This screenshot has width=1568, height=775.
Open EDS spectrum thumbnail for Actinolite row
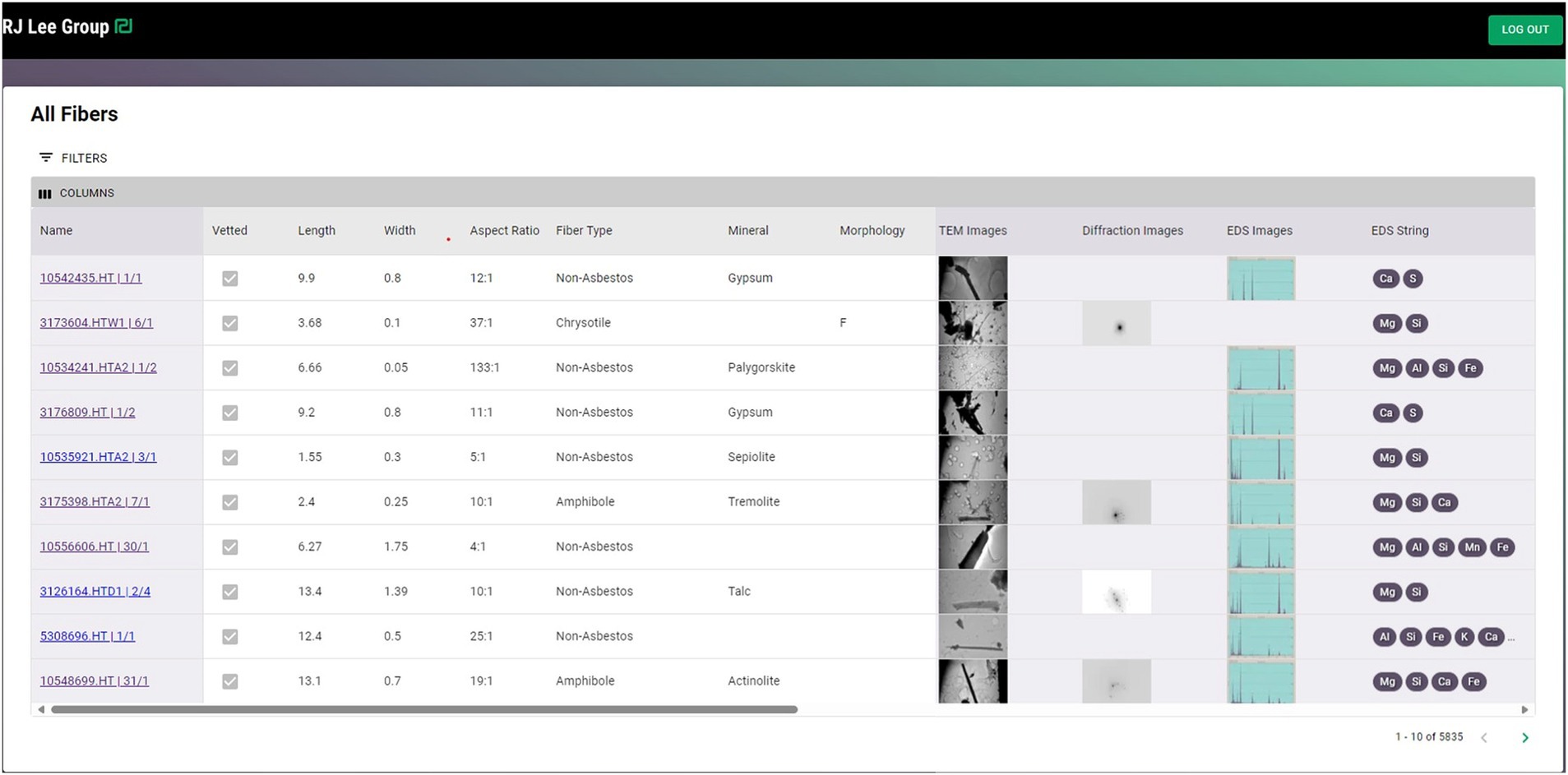1260,681
